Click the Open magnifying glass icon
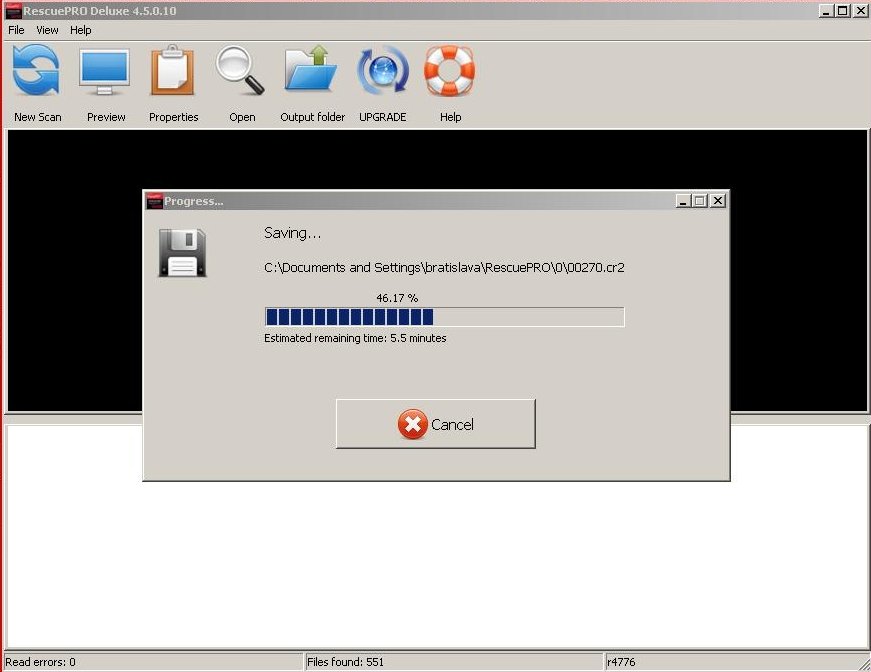Screen dimensions: 871x672 [x=241, y=72]
